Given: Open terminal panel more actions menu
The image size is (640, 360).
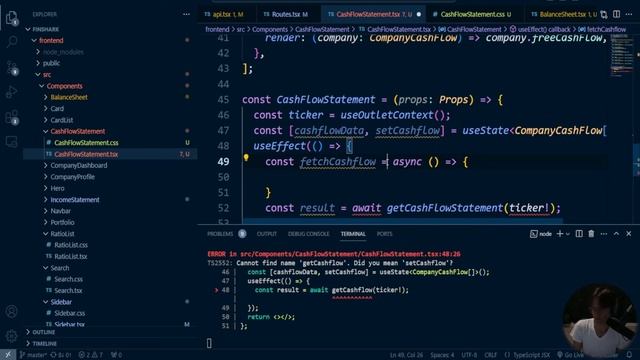Looking at the screenshot, I should [604, 234].
